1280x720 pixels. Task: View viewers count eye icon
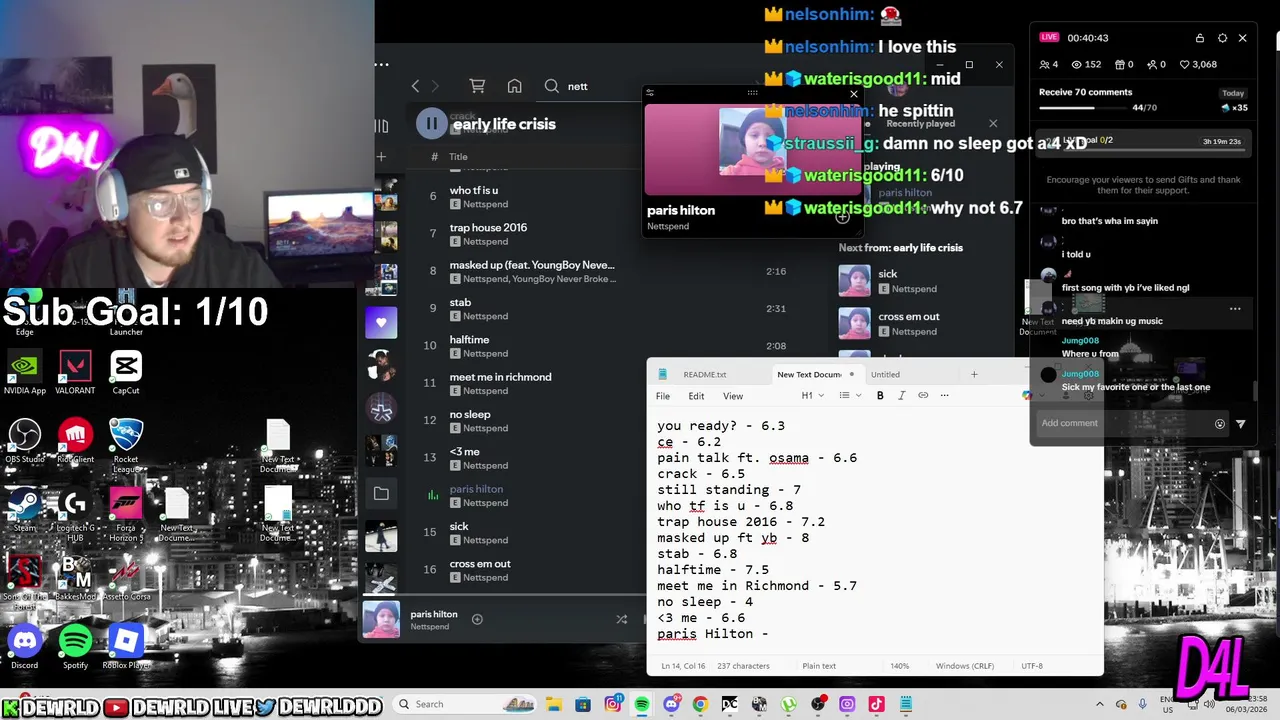[1077, 64]
